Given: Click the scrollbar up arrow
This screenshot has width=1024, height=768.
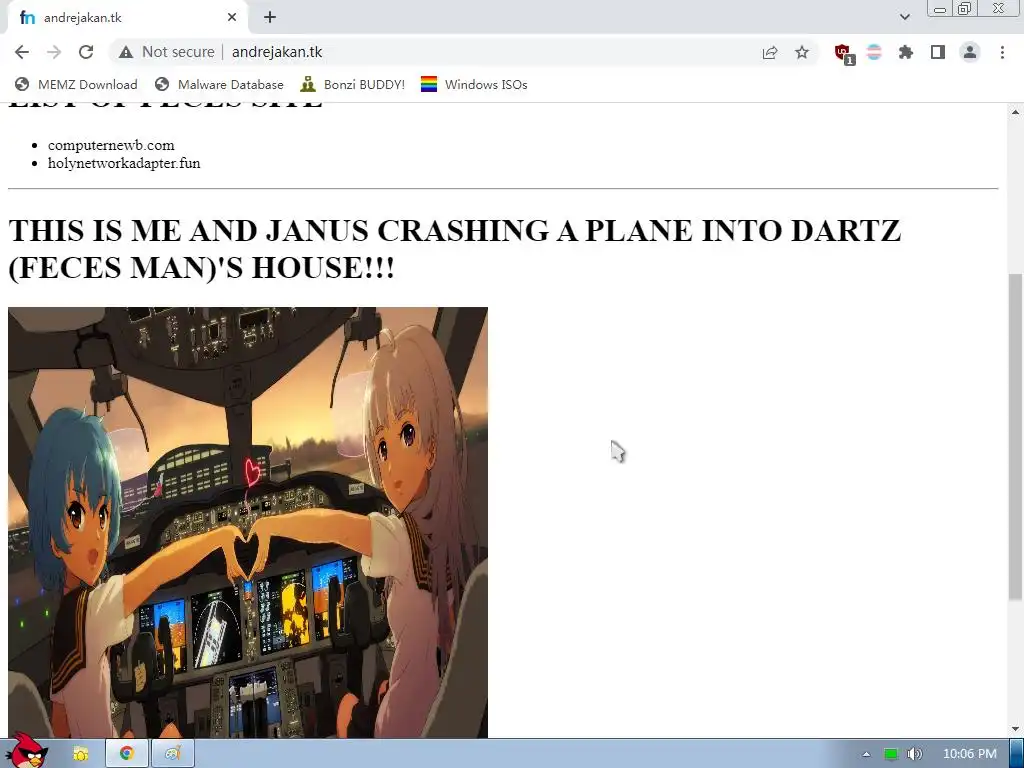Looking at the screenshot, I should point(1015,112).
